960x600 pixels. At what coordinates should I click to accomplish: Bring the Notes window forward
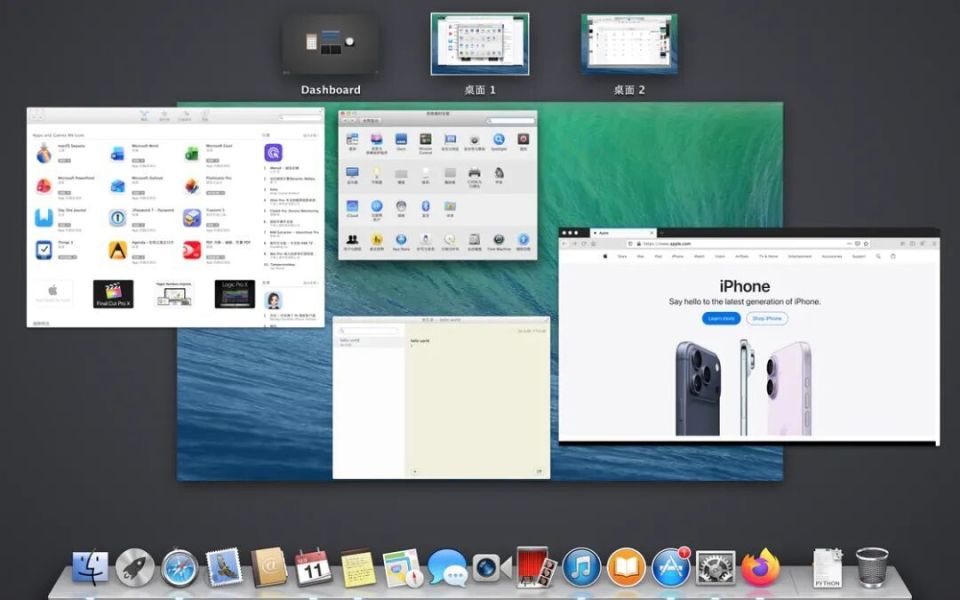441,397
